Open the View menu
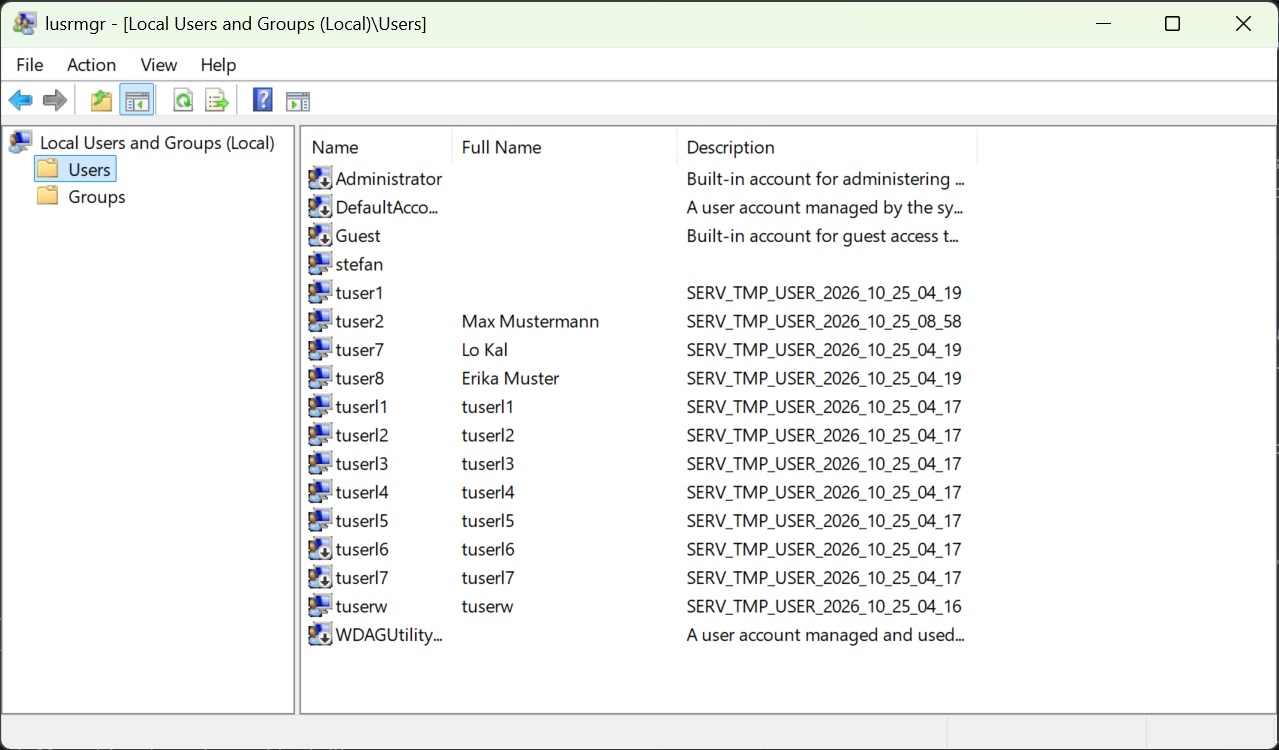 159,65
